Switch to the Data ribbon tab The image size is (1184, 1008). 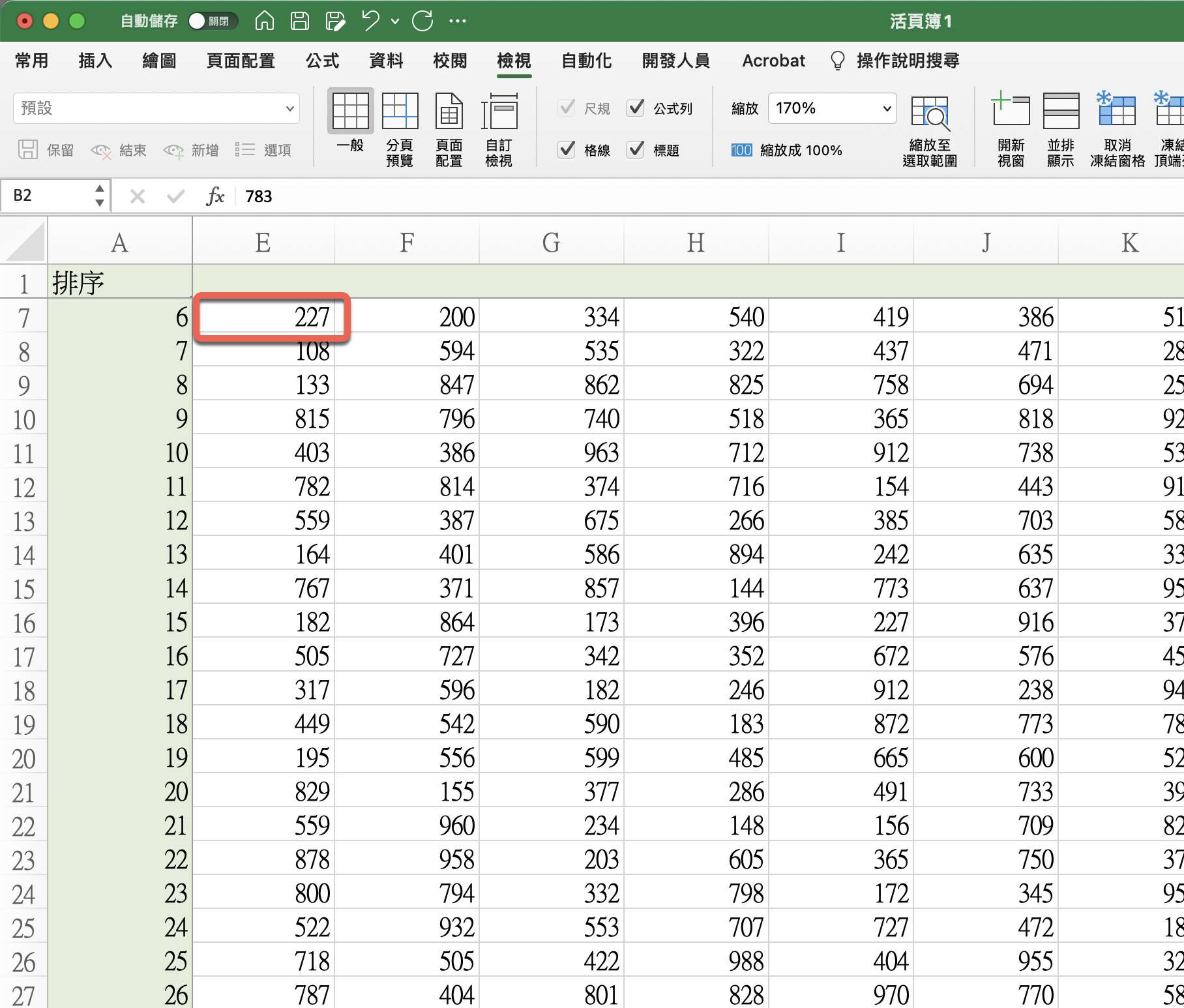tap(386, 61)
